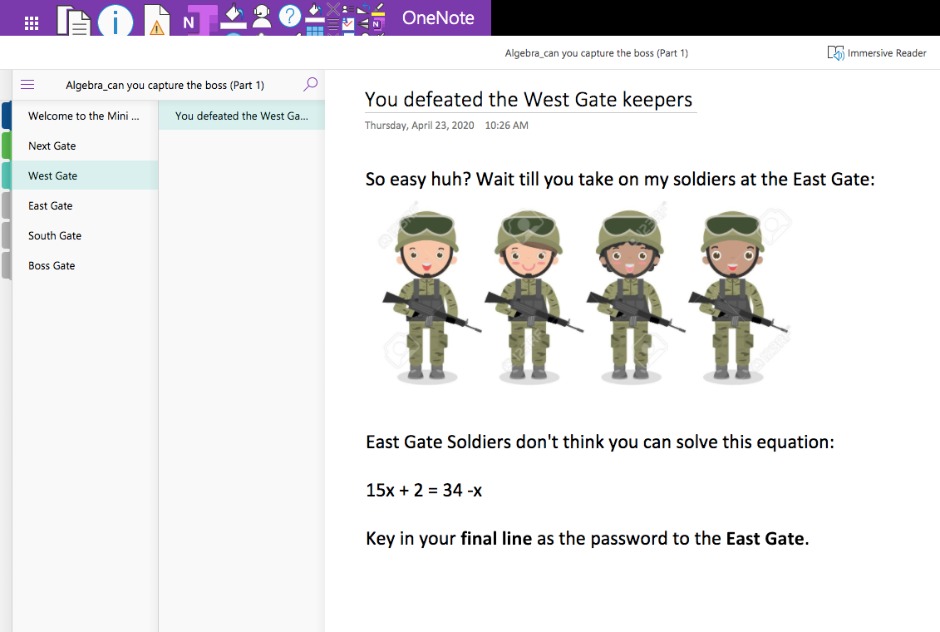Click the question mark help icon

pyautogui.click(x=290, y=16)
